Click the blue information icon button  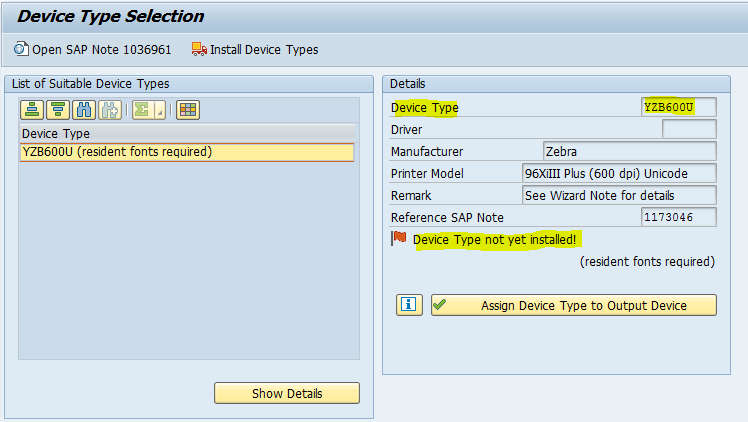click(x=409, y=305)
